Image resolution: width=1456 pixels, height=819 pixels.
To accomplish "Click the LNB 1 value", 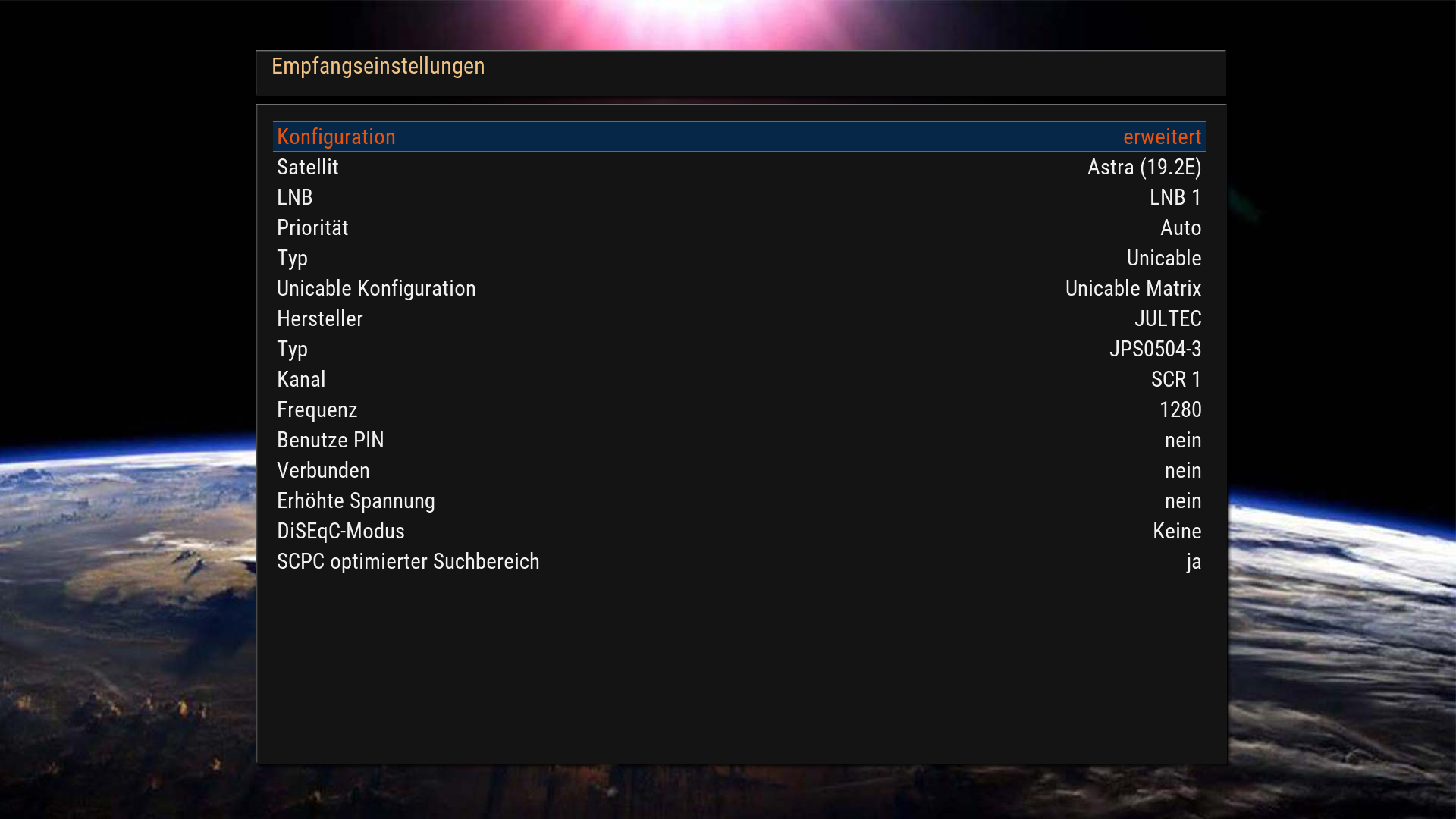I will click(1175, 198).
